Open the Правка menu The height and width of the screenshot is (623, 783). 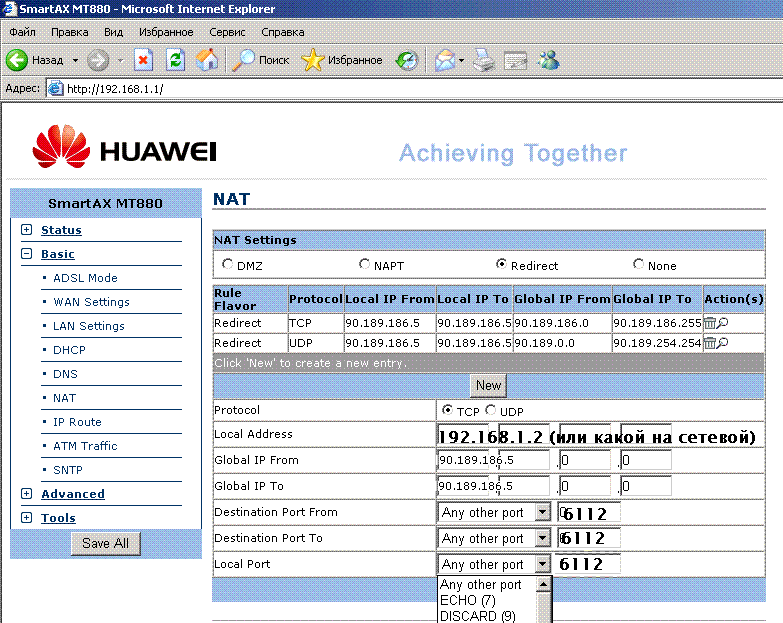click(70, 32)
